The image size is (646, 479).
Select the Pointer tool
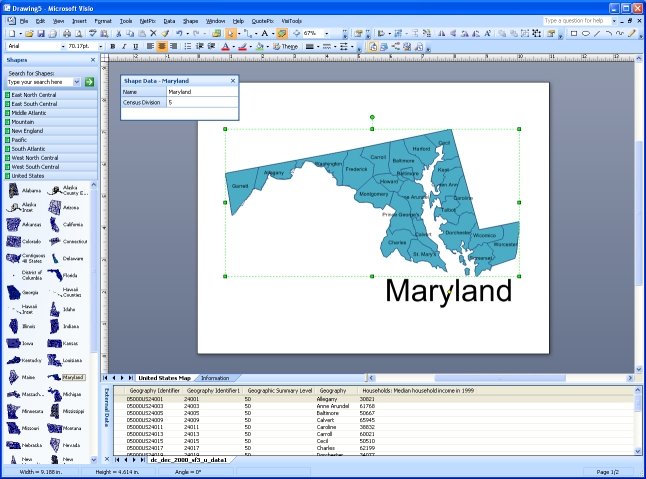231,33
